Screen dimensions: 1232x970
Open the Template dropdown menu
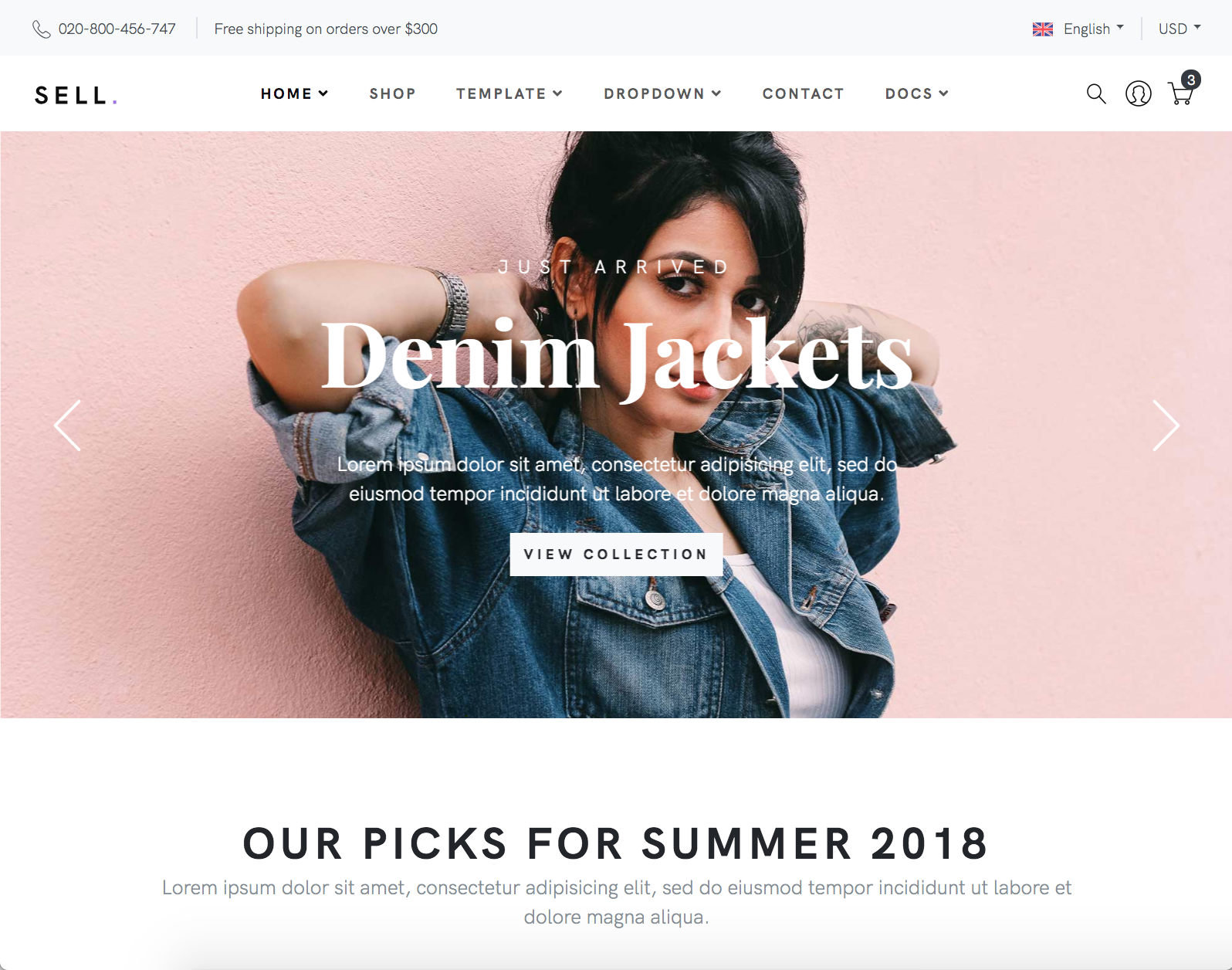[509, 93]
